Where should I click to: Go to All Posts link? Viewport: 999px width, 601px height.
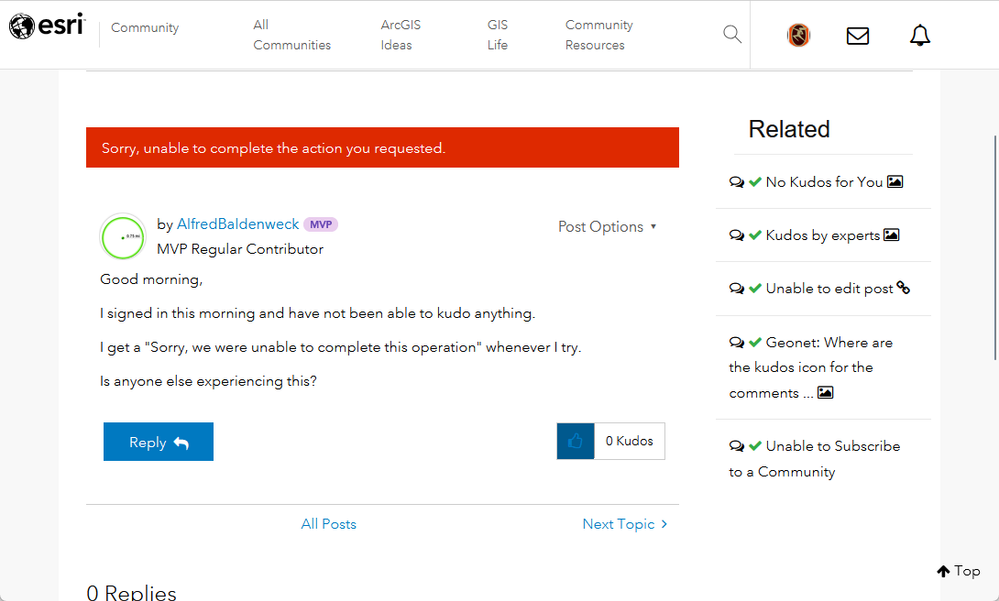329,524
